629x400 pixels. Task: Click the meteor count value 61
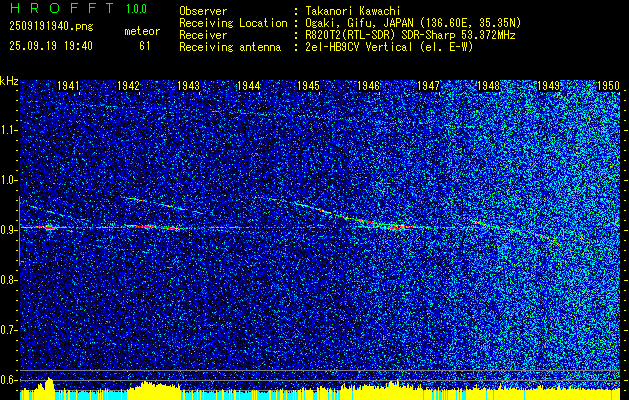pos(144,46)
